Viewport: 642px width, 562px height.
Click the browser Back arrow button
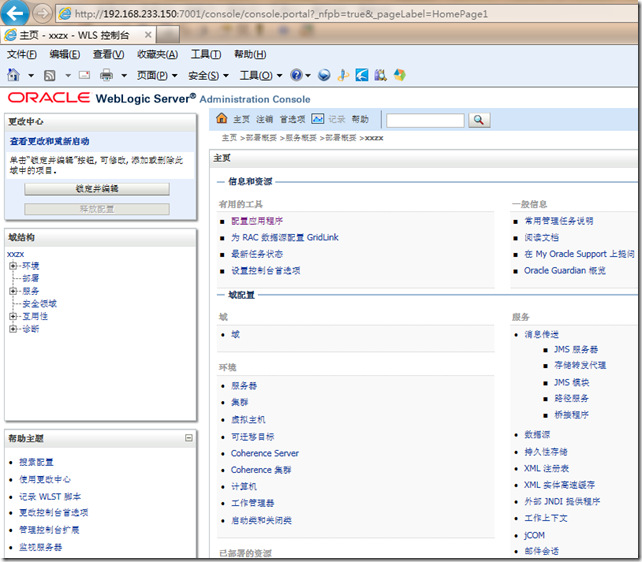pos(15,13)
